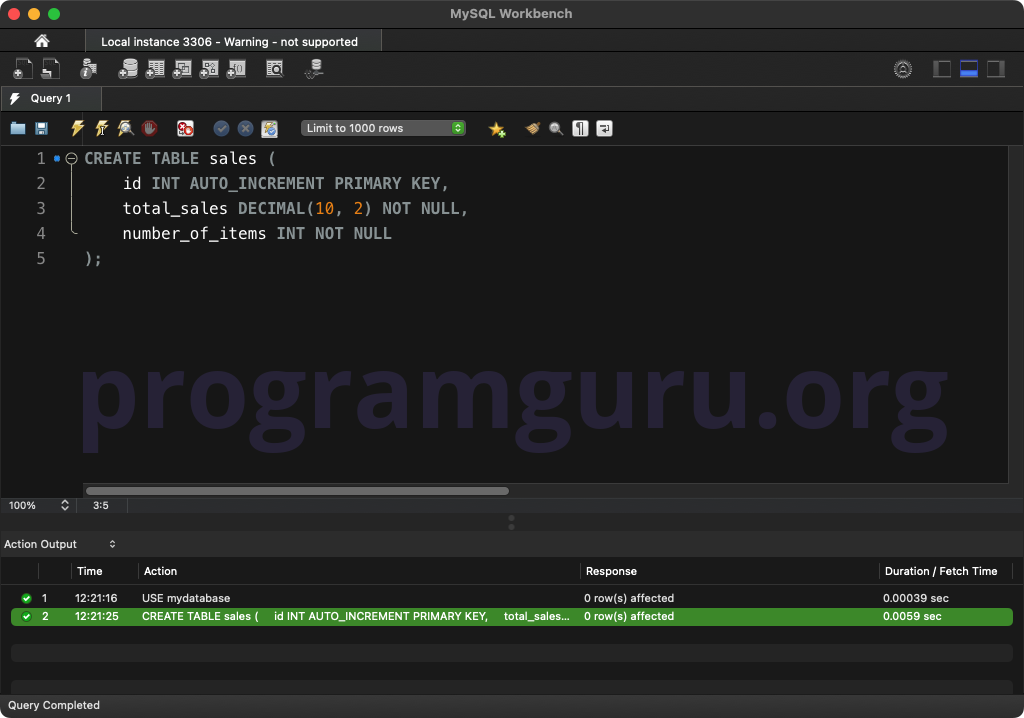Execute the whole script lightning icon
This screenshot has height=718, width=1024.
click(x=77, y=128)
